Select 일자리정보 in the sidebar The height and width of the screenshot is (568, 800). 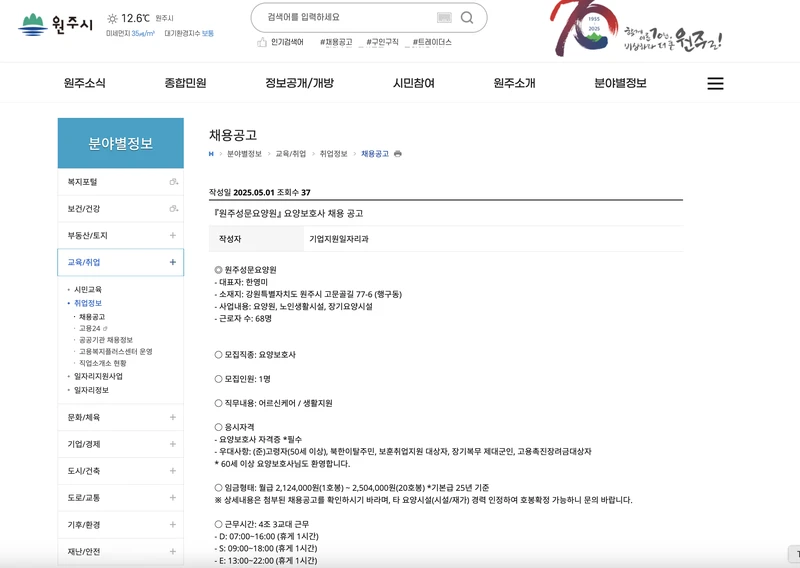(91, 390)
